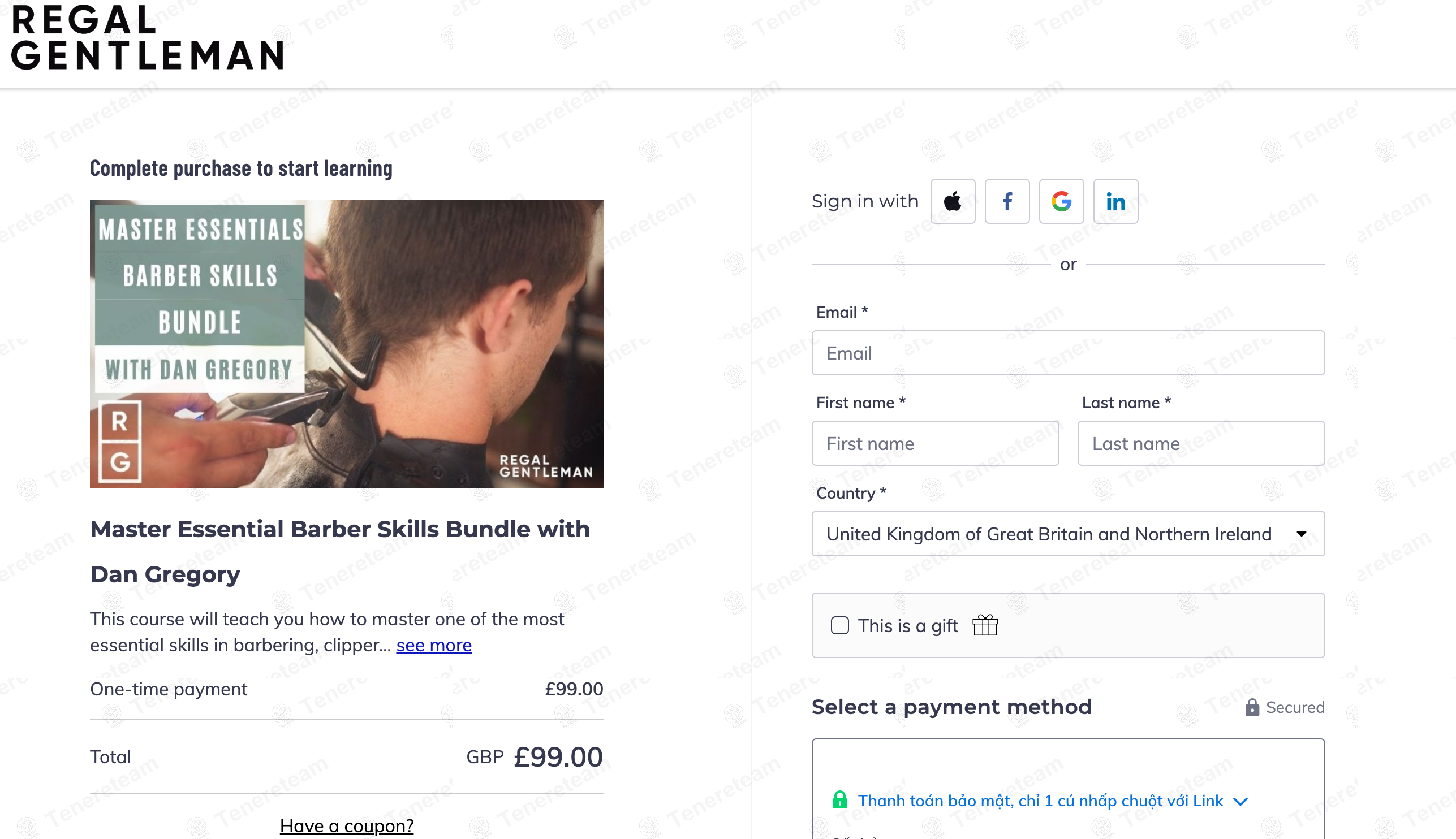Open the Country dropdown
The height and width of the screenshot is (839, 1456).
point(1068,534)
